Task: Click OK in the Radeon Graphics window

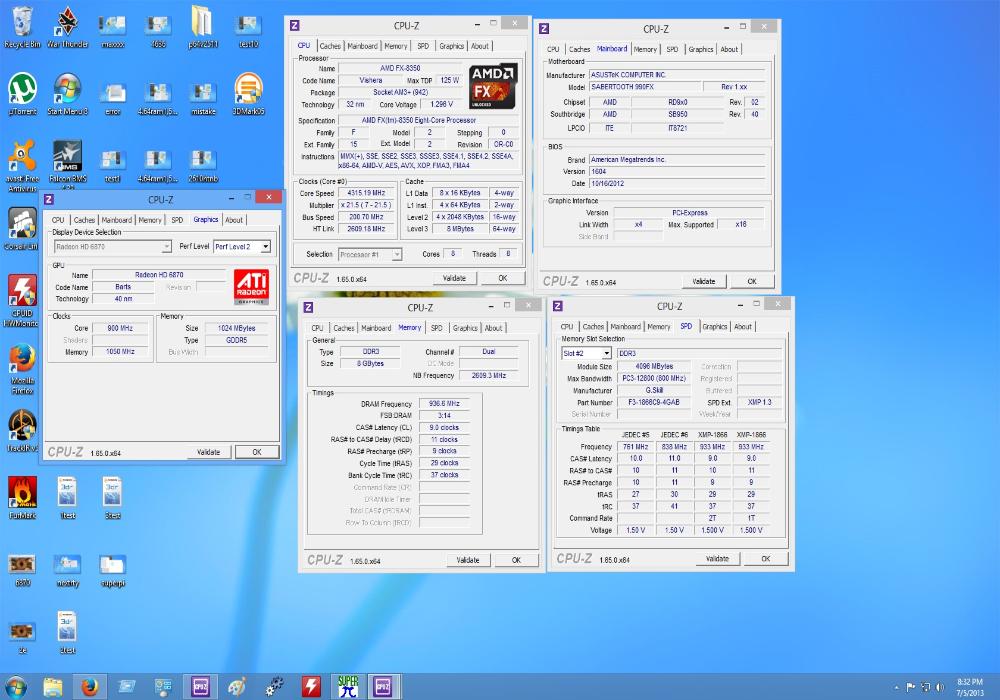Action: (x=257, y=452)
